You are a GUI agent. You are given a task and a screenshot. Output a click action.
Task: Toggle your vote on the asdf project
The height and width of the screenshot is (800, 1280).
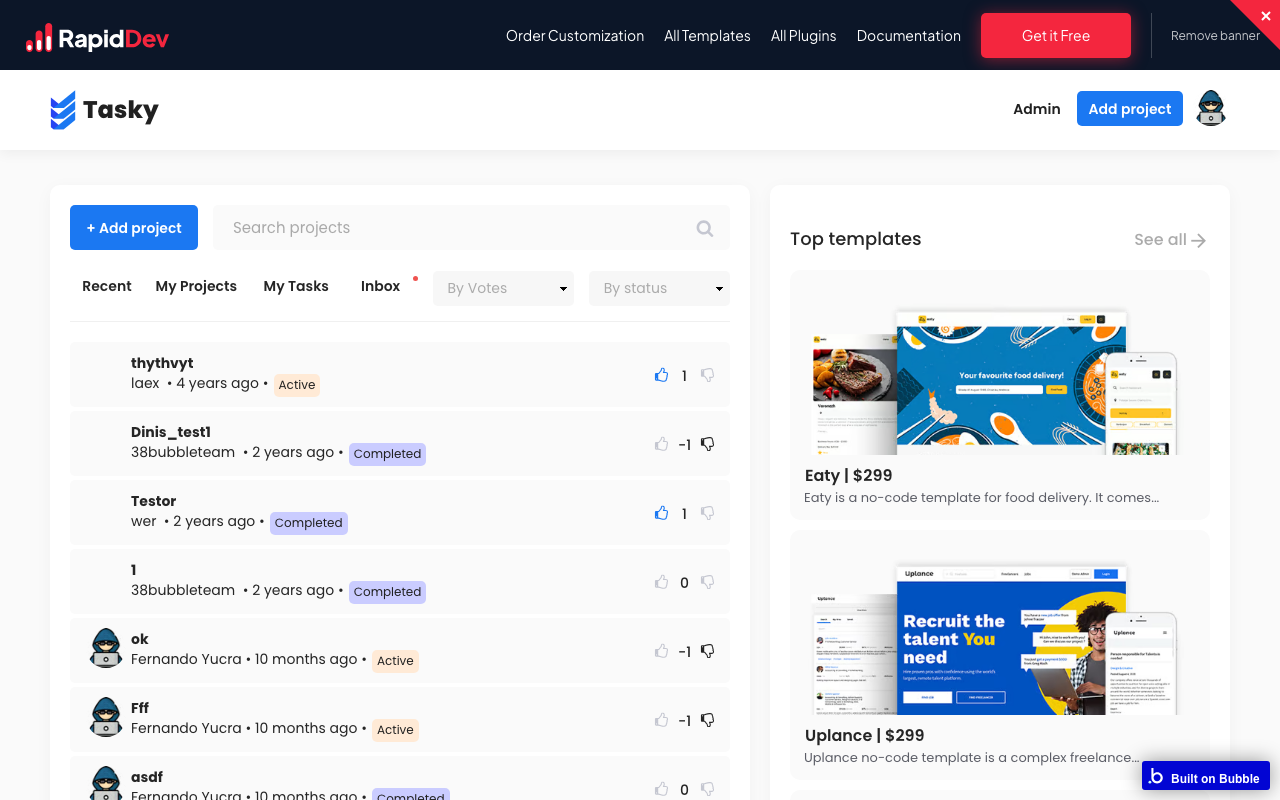(x=661, y=789)
